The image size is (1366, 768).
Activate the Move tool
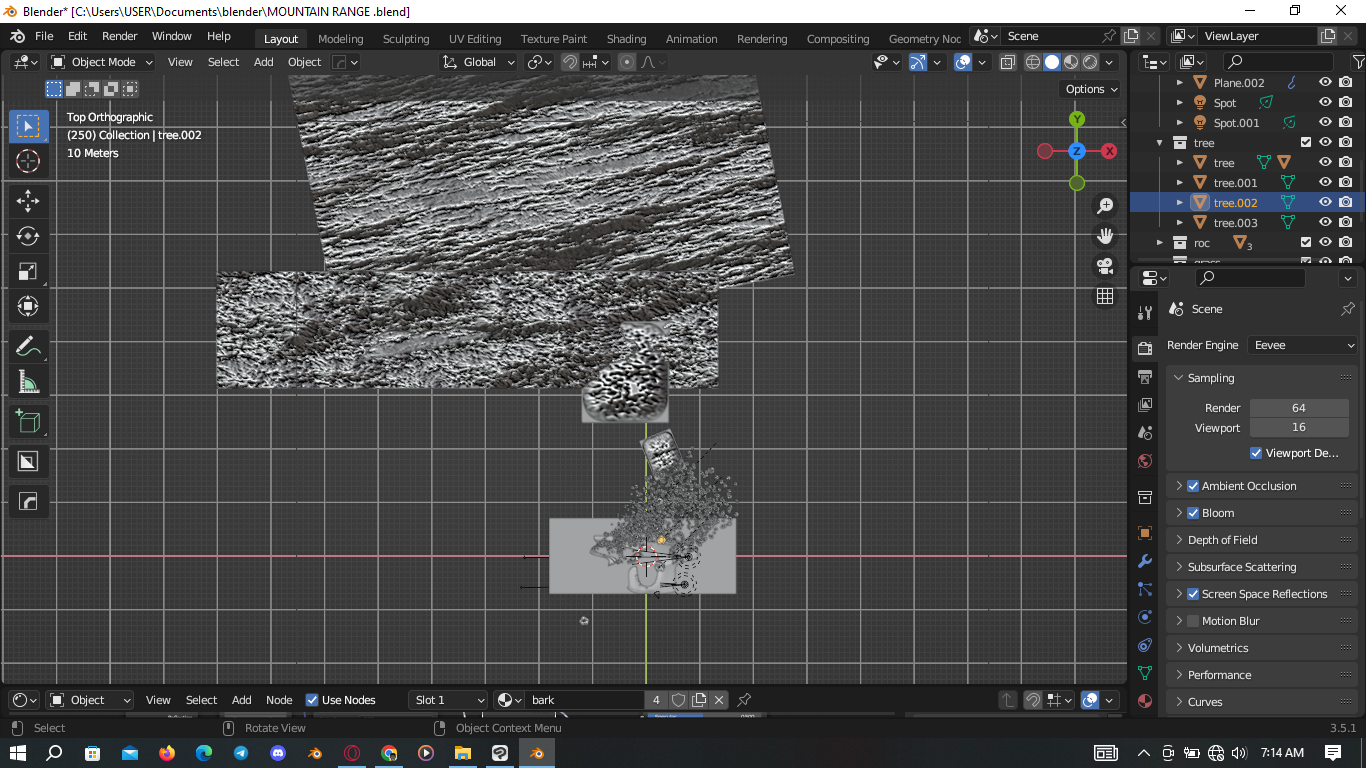(x=28, y=201)
